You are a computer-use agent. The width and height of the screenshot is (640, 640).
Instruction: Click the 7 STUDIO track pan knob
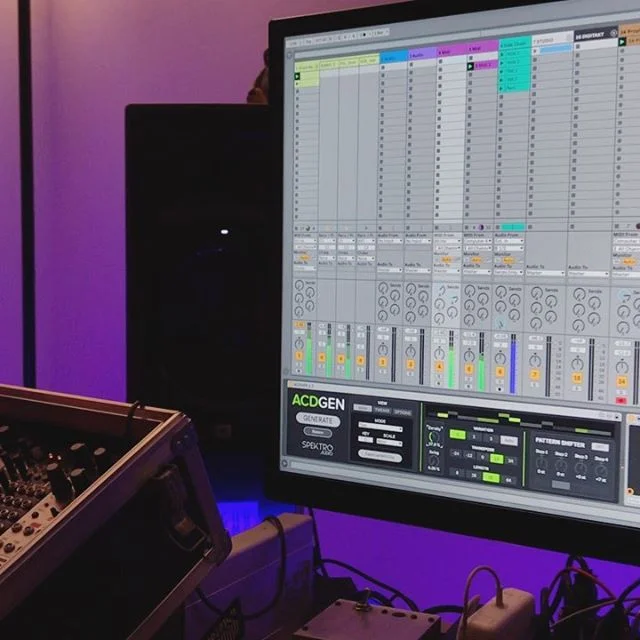click(535, 361)
